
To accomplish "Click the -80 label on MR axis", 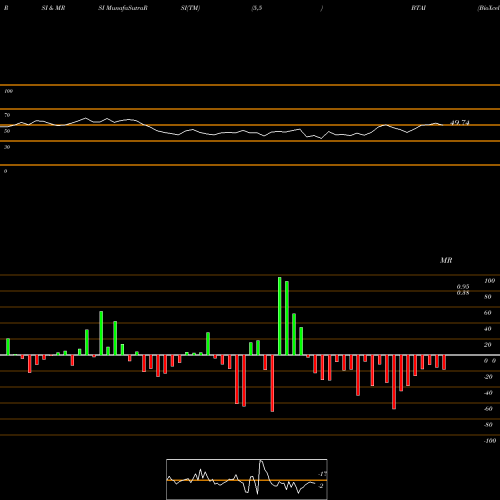I will pyautogui.click(x=488, y=425).
